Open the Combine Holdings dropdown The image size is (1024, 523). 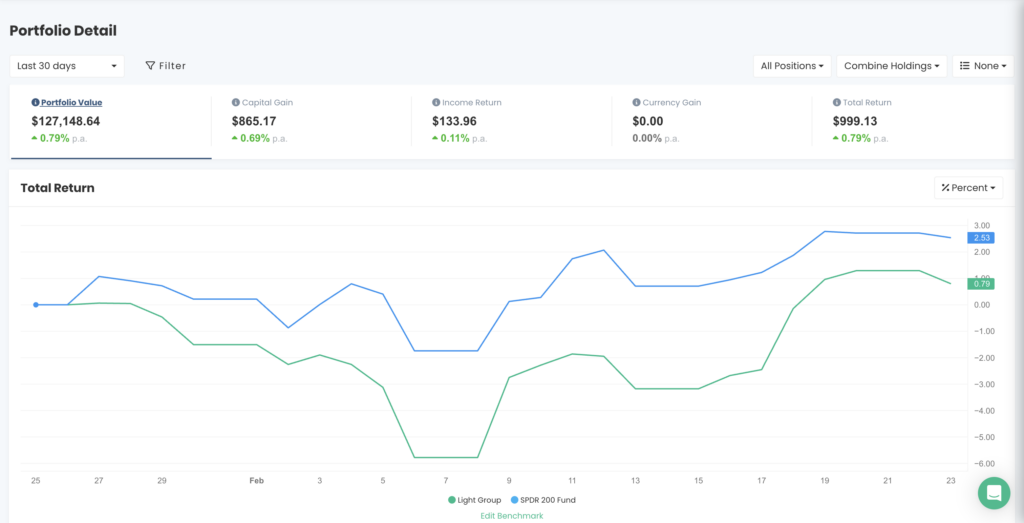click(892, 66)
